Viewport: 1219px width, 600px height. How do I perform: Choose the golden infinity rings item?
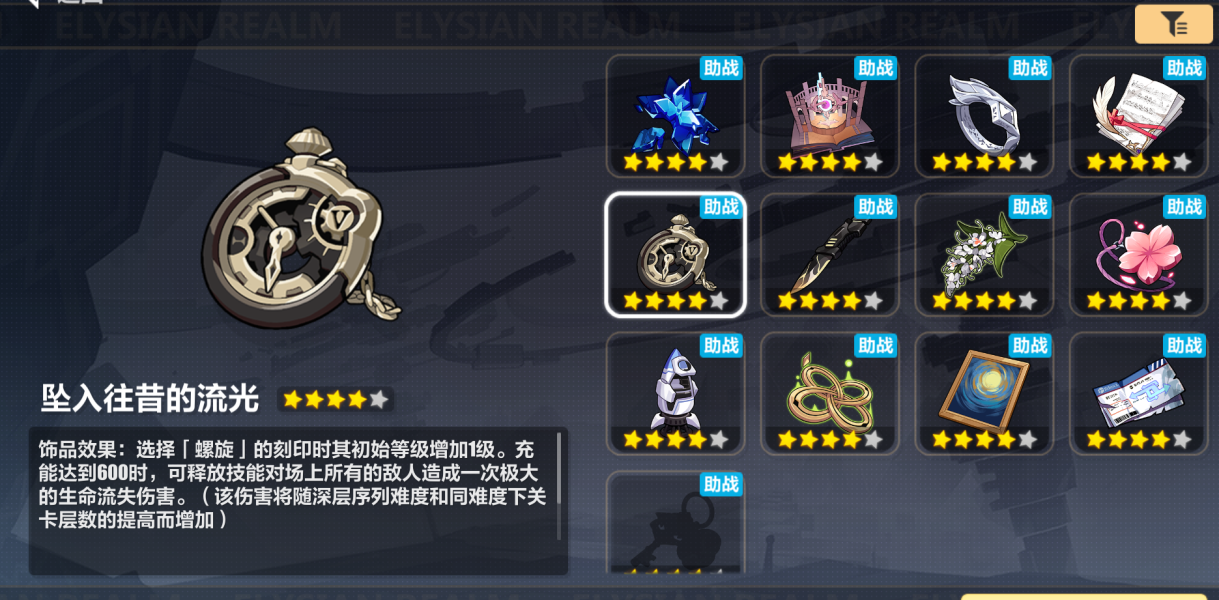point(830,394)
